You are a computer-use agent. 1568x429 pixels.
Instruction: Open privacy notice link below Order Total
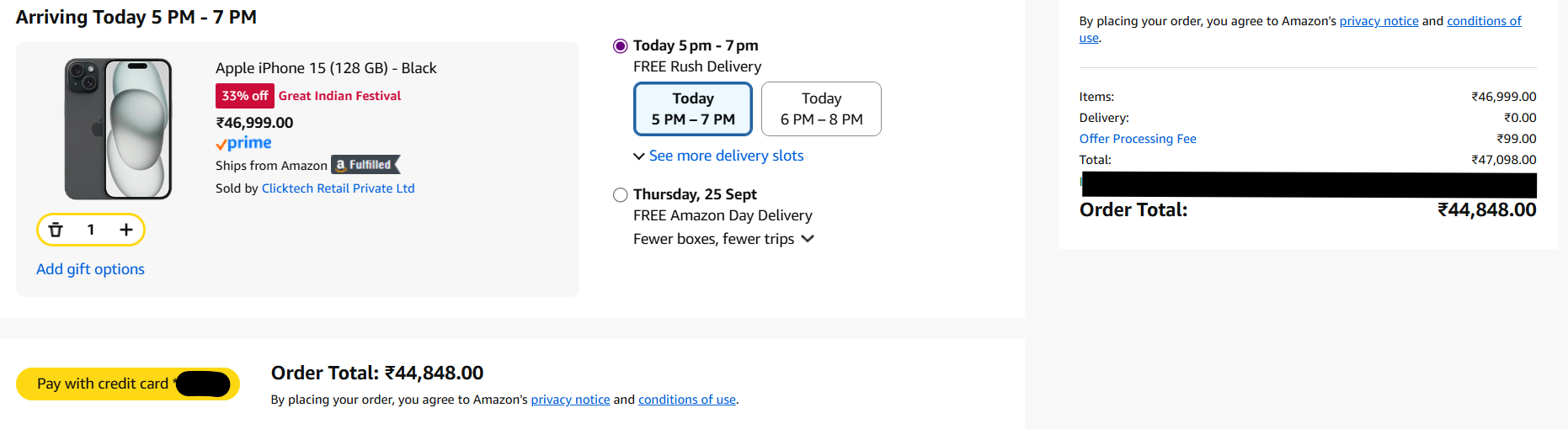(570, 400)
